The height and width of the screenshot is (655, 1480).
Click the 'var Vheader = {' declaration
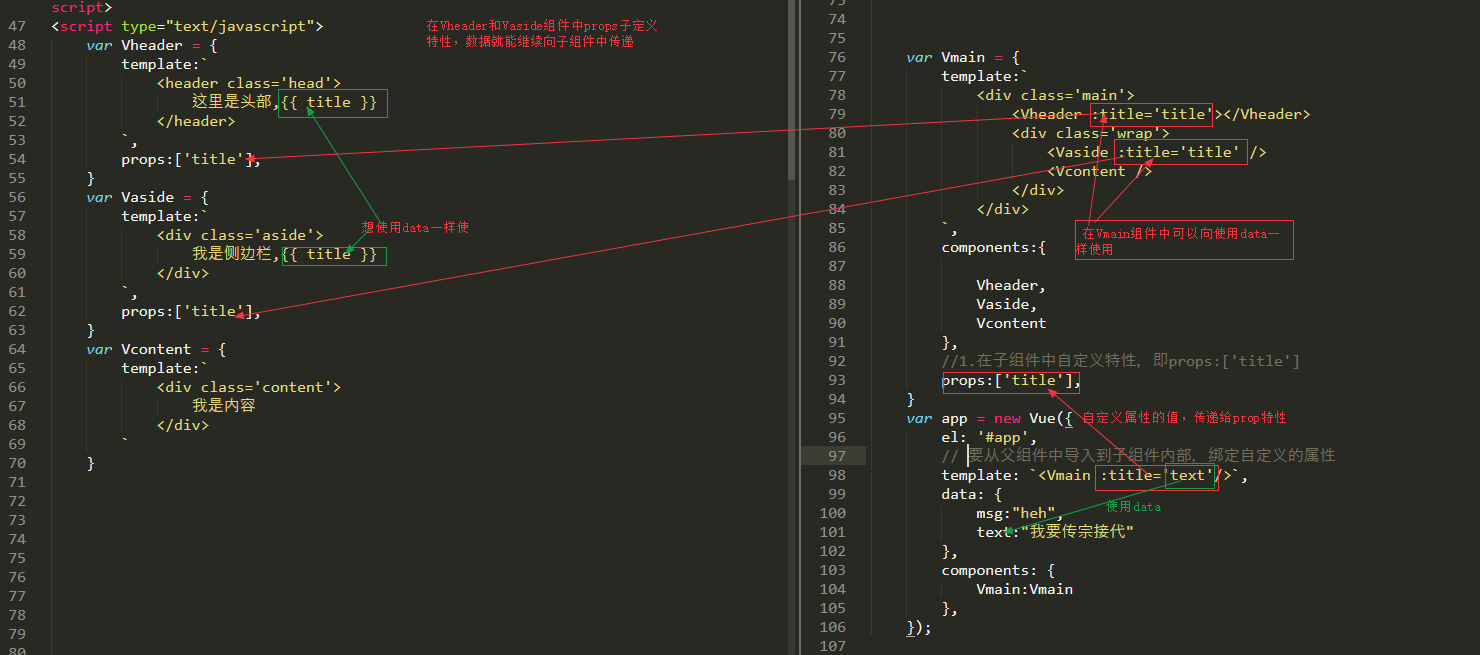(152, 45)
